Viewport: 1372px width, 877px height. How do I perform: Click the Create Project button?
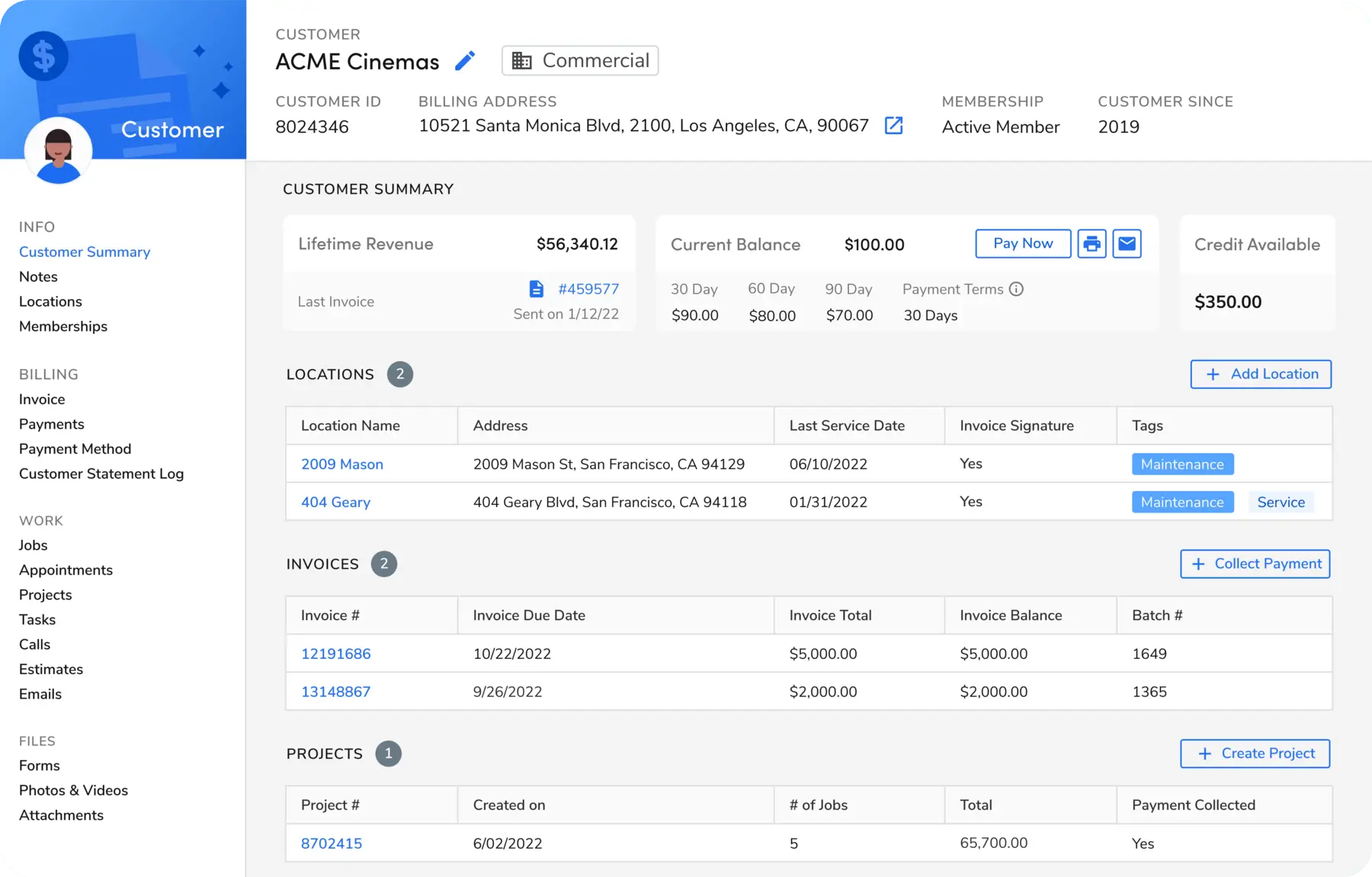click(1255, 754)
